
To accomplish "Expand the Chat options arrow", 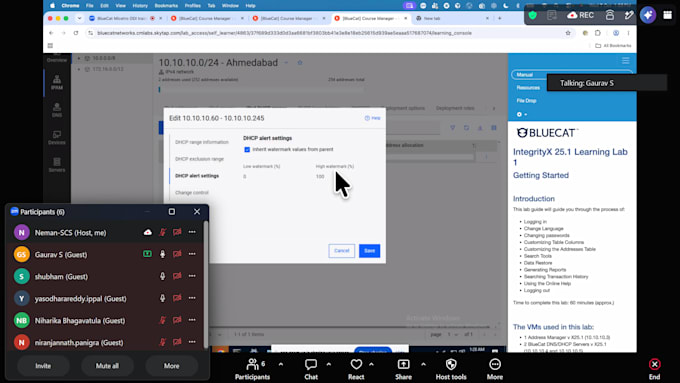I will click(329, 364).
